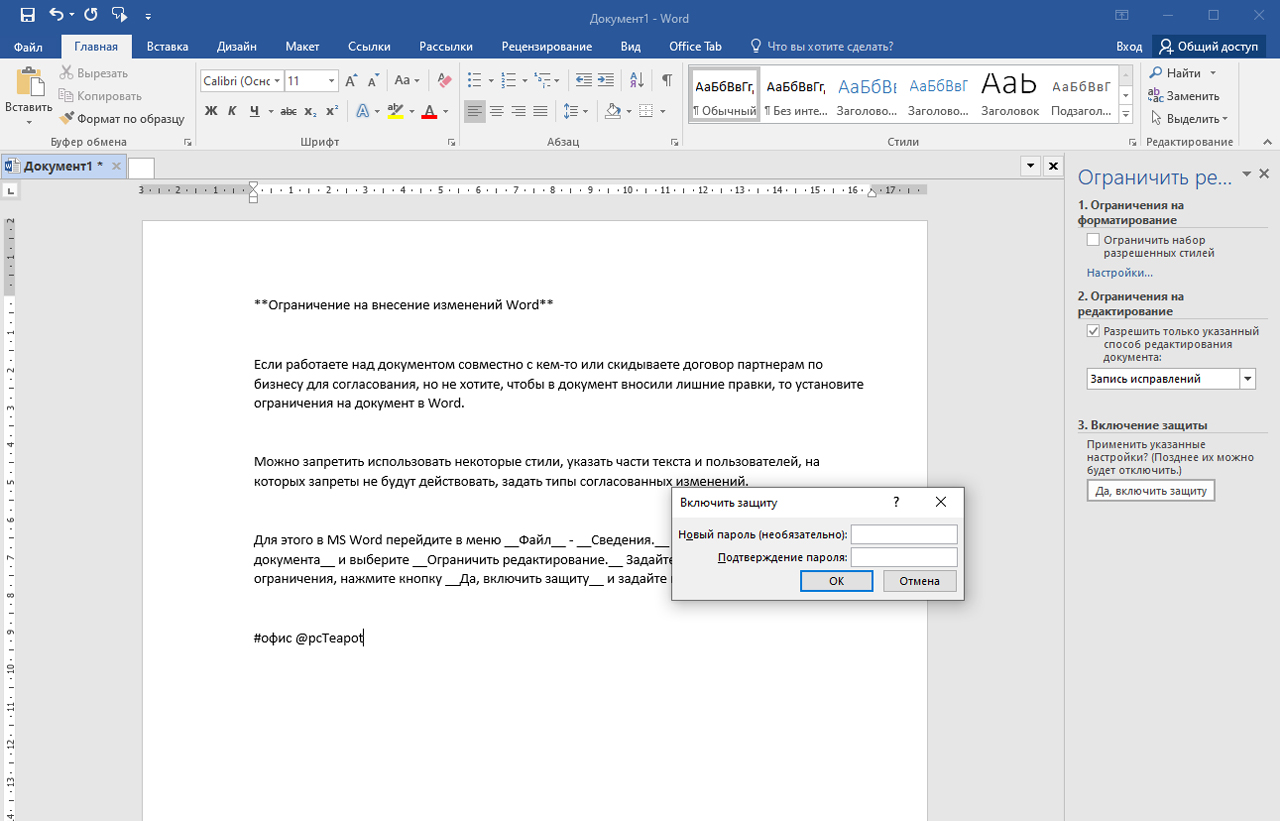Screen dimensions: 1280x821
Task: Check 'Ограничить набор разрешенных стилей' box
Action: [1093, 240]
